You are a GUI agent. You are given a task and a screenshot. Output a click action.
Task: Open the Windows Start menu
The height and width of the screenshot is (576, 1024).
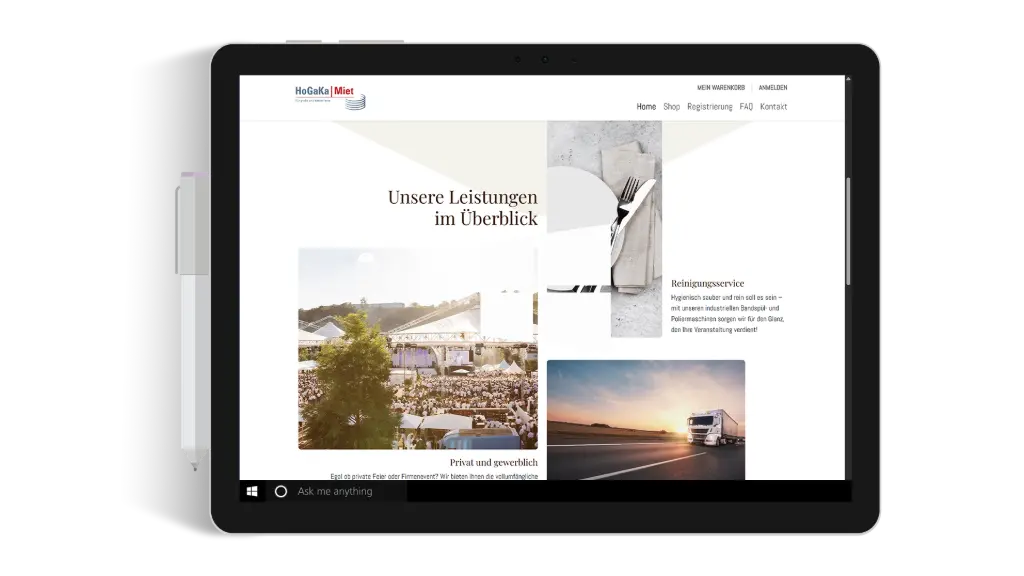(252, 491)
